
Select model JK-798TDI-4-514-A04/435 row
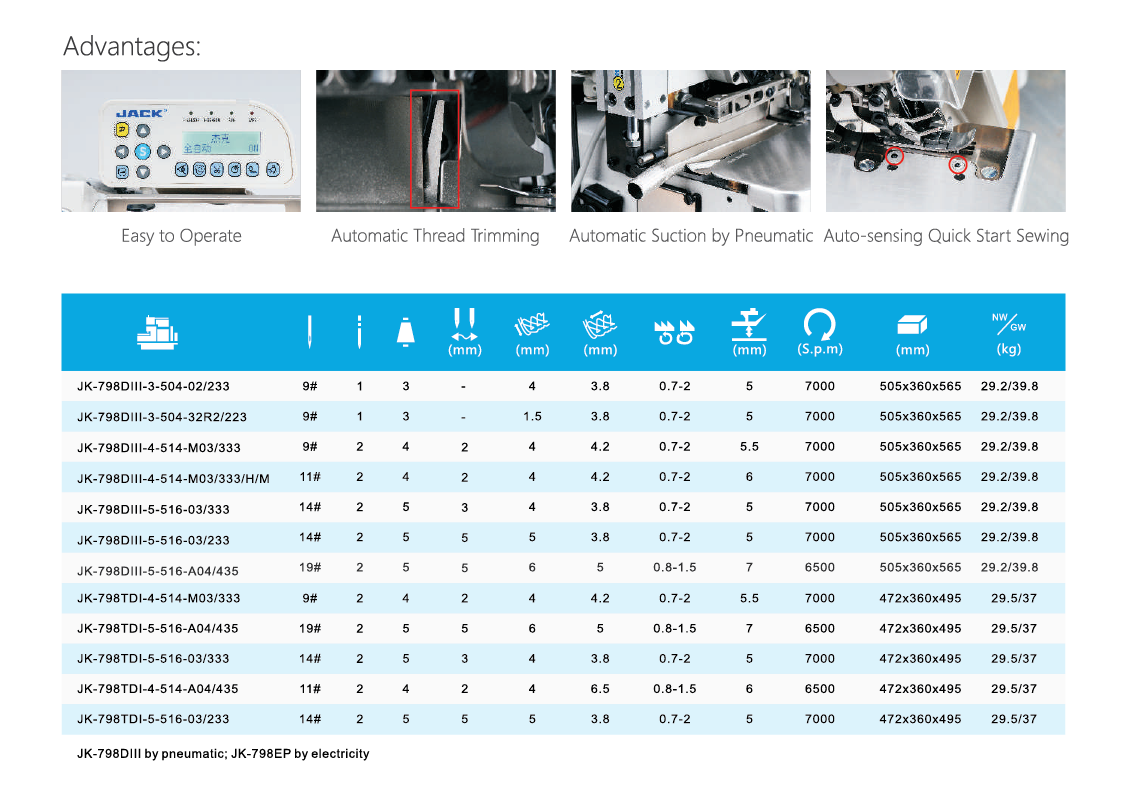tap(158, 689)
